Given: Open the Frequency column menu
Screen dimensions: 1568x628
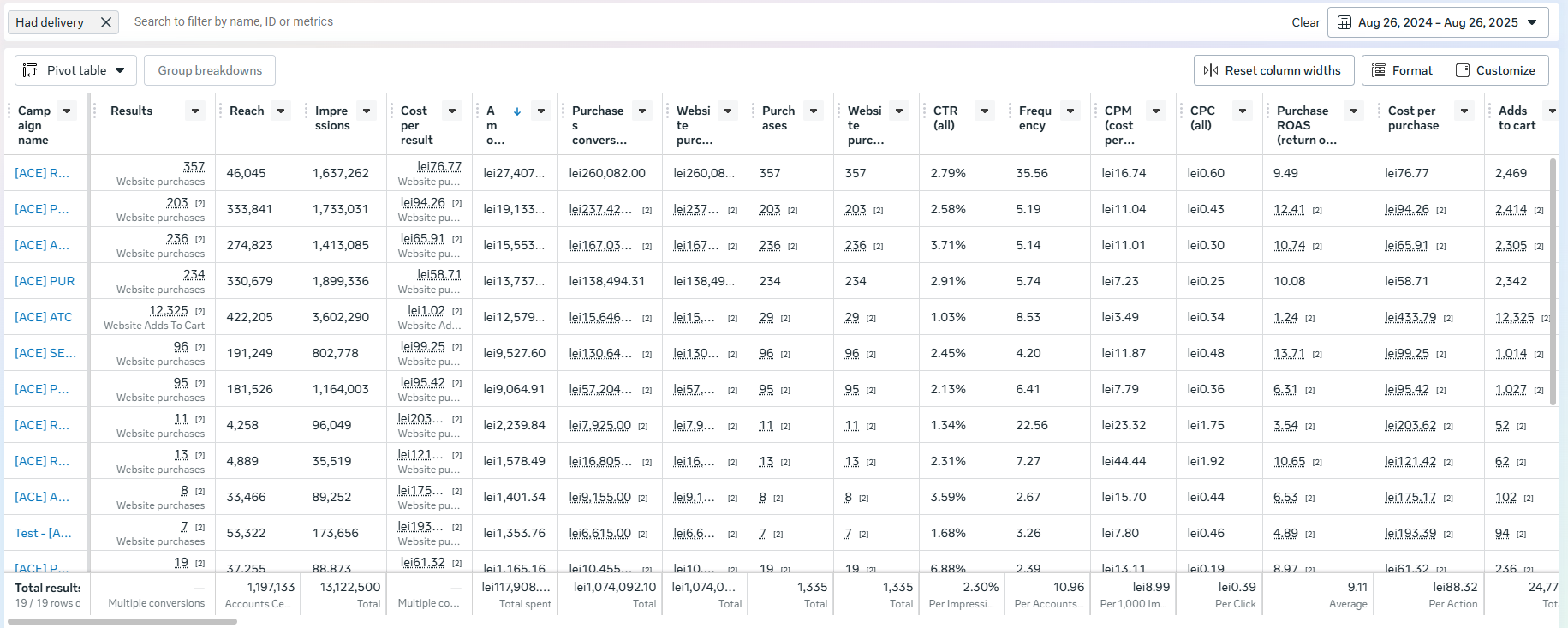Looking at the screenshot, I should tap(1070, 111).
